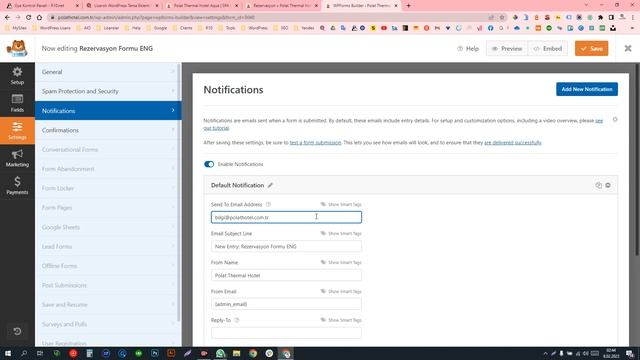Viewport: 640px width, 360px height.
Task: Open Form Locker settings
Action: click(108, 188)
